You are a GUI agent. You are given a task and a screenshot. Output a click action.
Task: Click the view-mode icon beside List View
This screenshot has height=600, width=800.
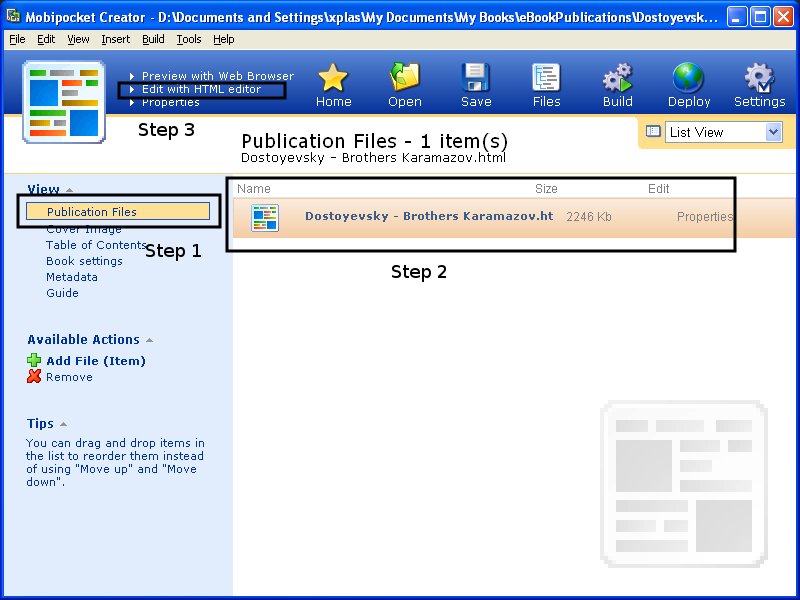tap(653, 132)
